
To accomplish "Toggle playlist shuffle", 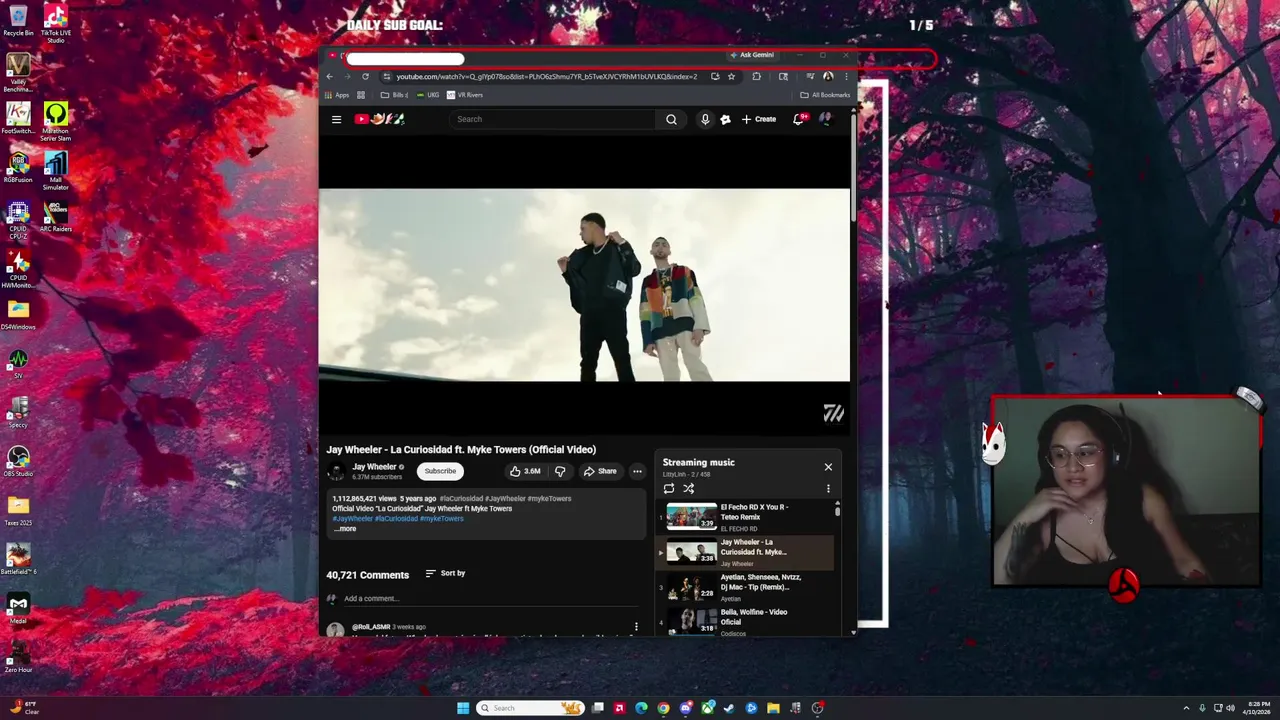I will [688, 489].
